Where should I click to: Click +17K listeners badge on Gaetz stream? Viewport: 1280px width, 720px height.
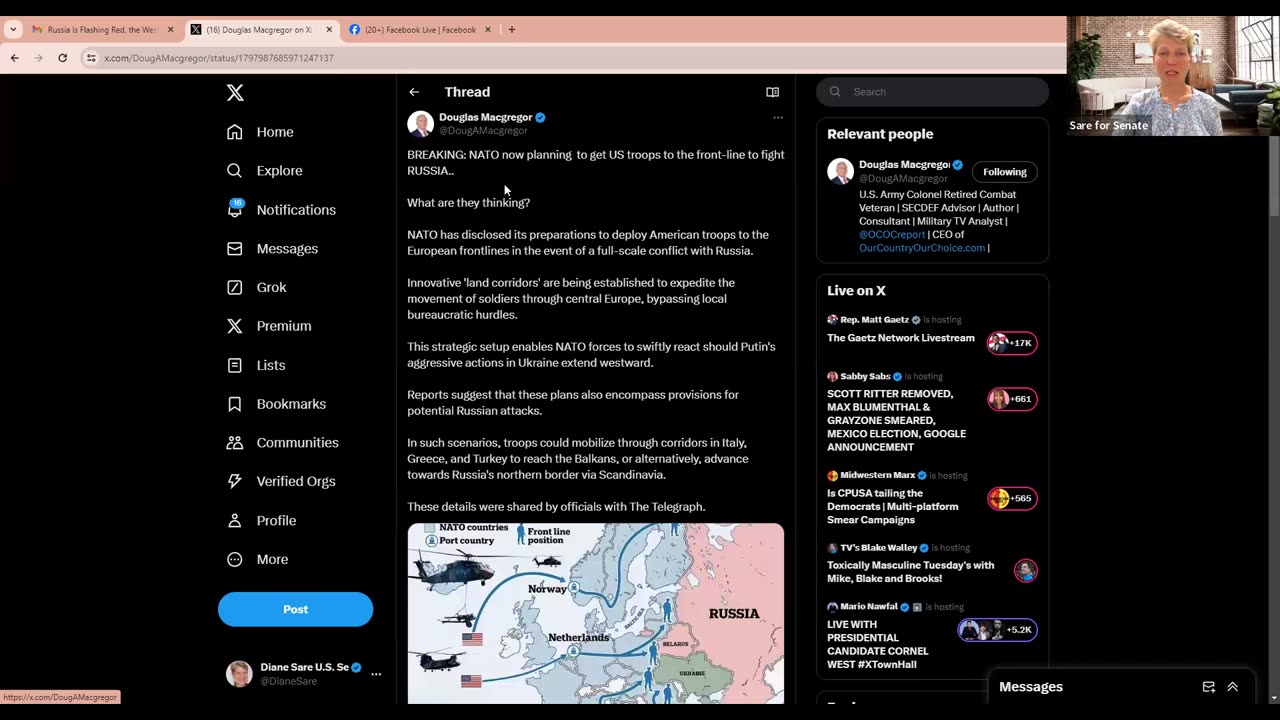(x=1011, y=343)
